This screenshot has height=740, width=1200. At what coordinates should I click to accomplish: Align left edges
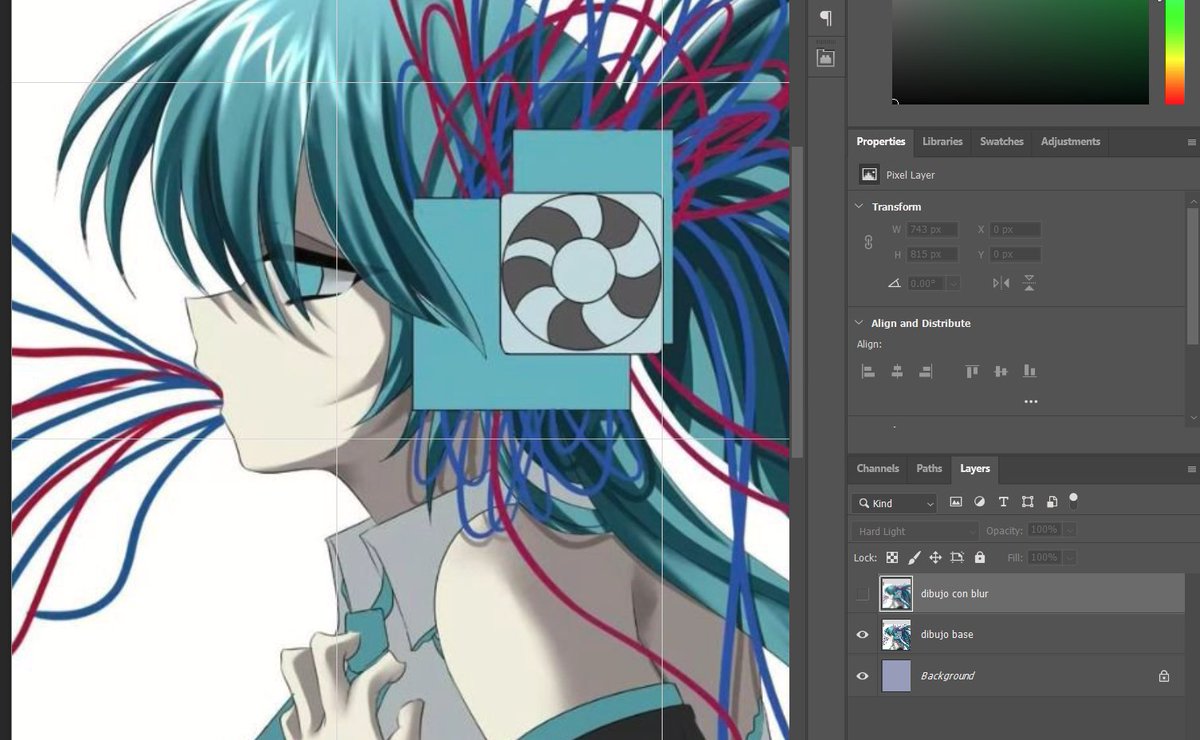coord(868,371)
